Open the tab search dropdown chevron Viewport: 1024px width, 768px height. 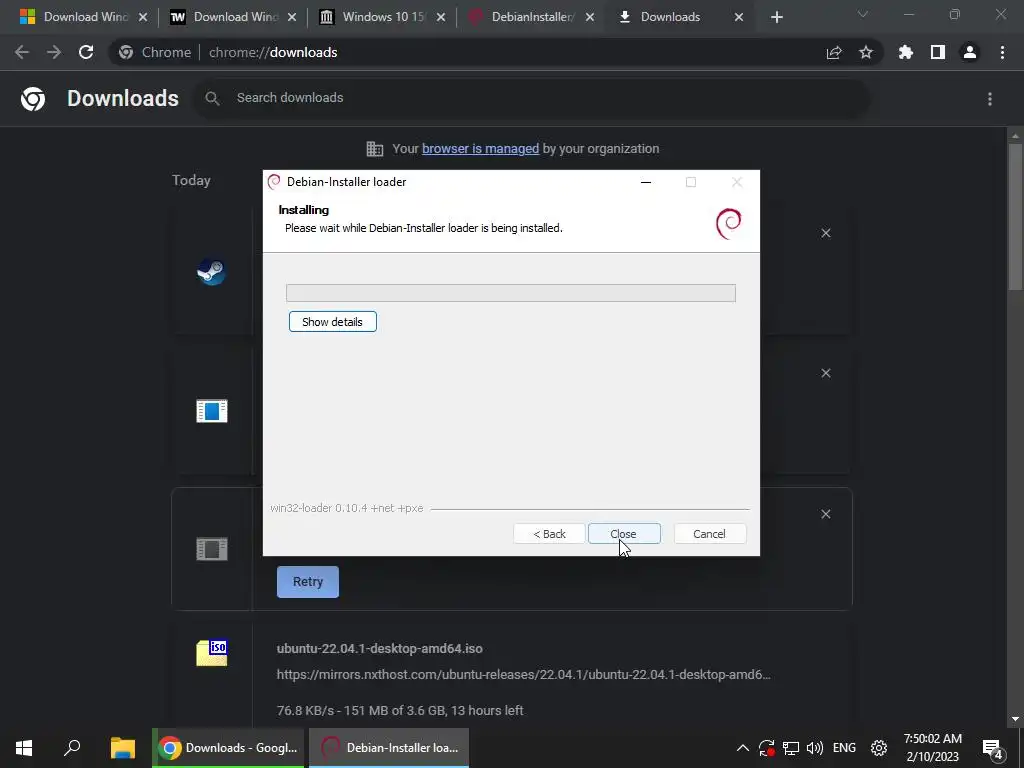click(863, 14)
